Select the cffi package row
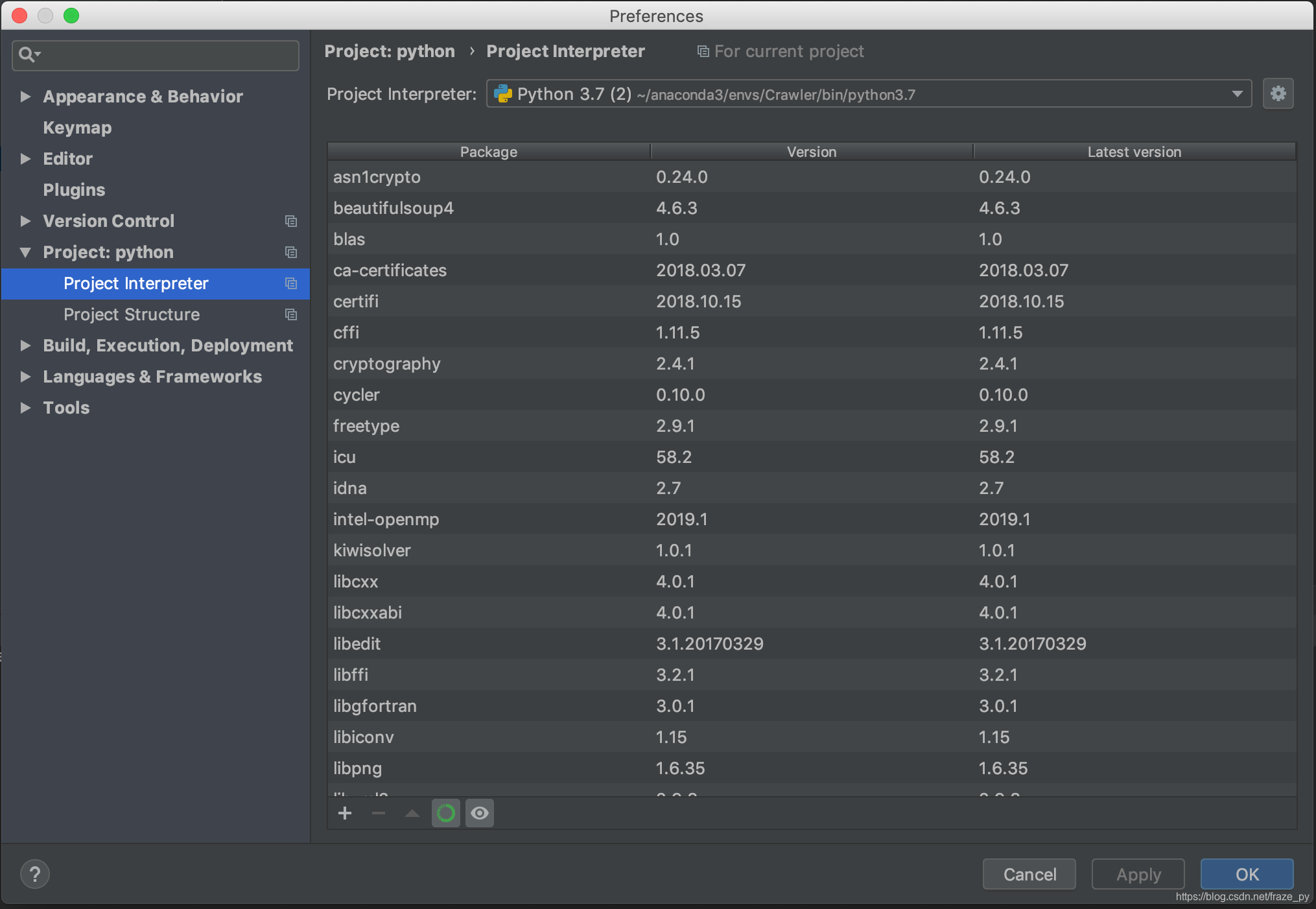Viewport: 1316px width, 909px height. tap(812, 333)
